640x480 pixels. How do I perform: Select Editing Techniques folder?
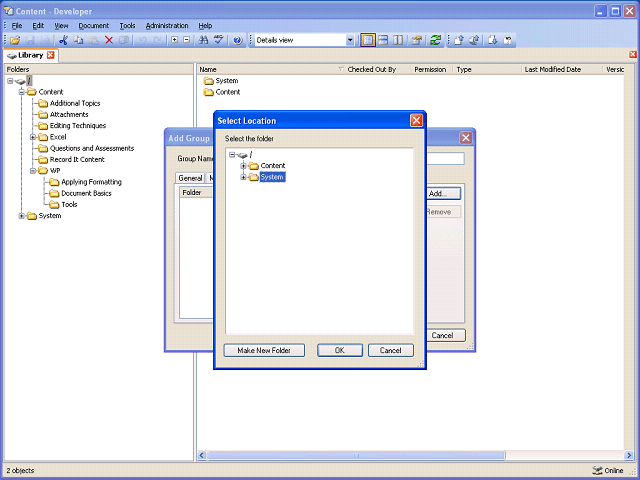pyautogui.click(x=78, y=126)
